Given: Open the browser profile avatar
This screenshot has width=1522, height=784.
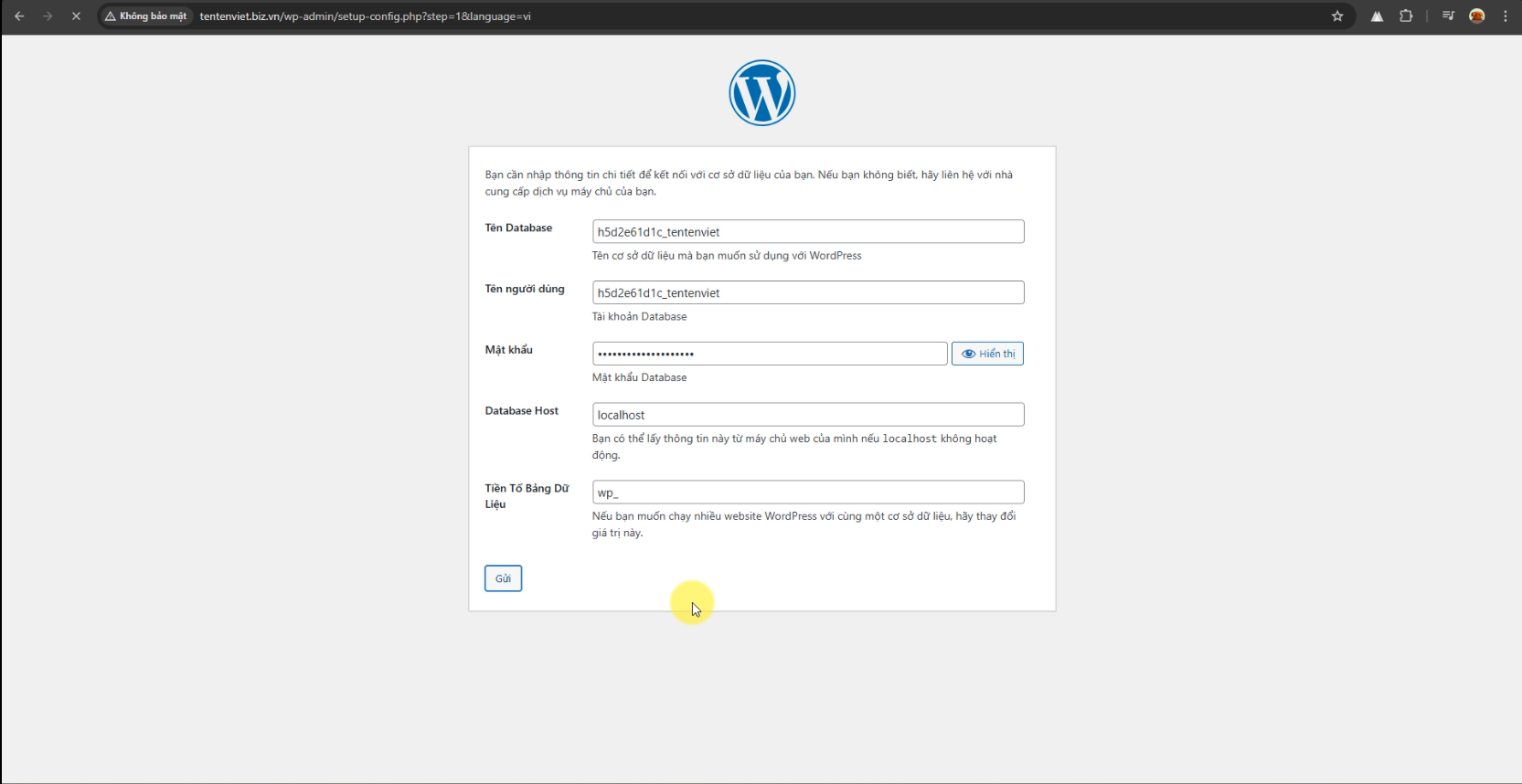Looking at the screenshot, I should pyautogui.click(x=1477, y=16).
